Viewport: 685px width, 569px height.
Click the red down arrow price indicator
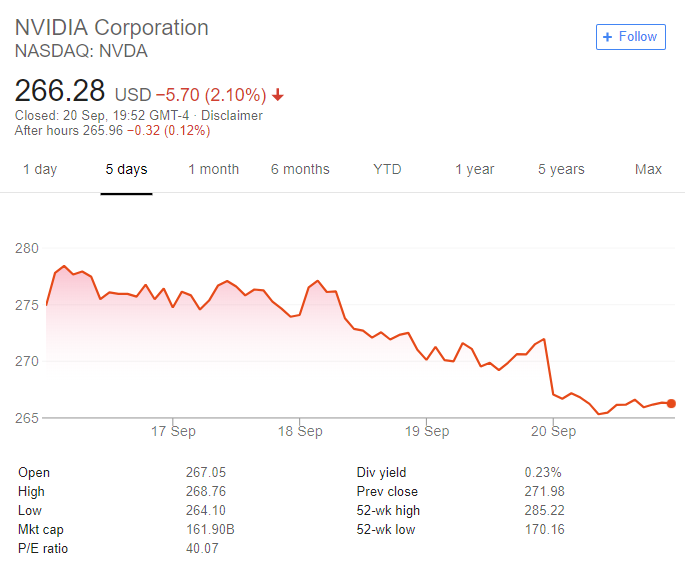[x=278, y=95]
